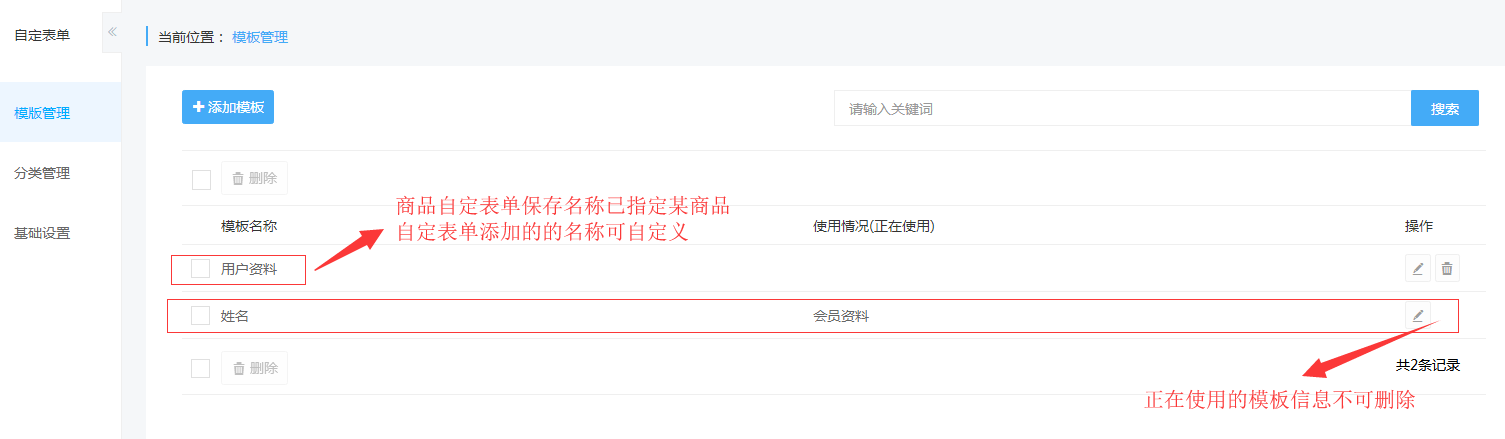
Task: Toggle the bottom select-all checkbox
Action: click(x=200, y=368)
